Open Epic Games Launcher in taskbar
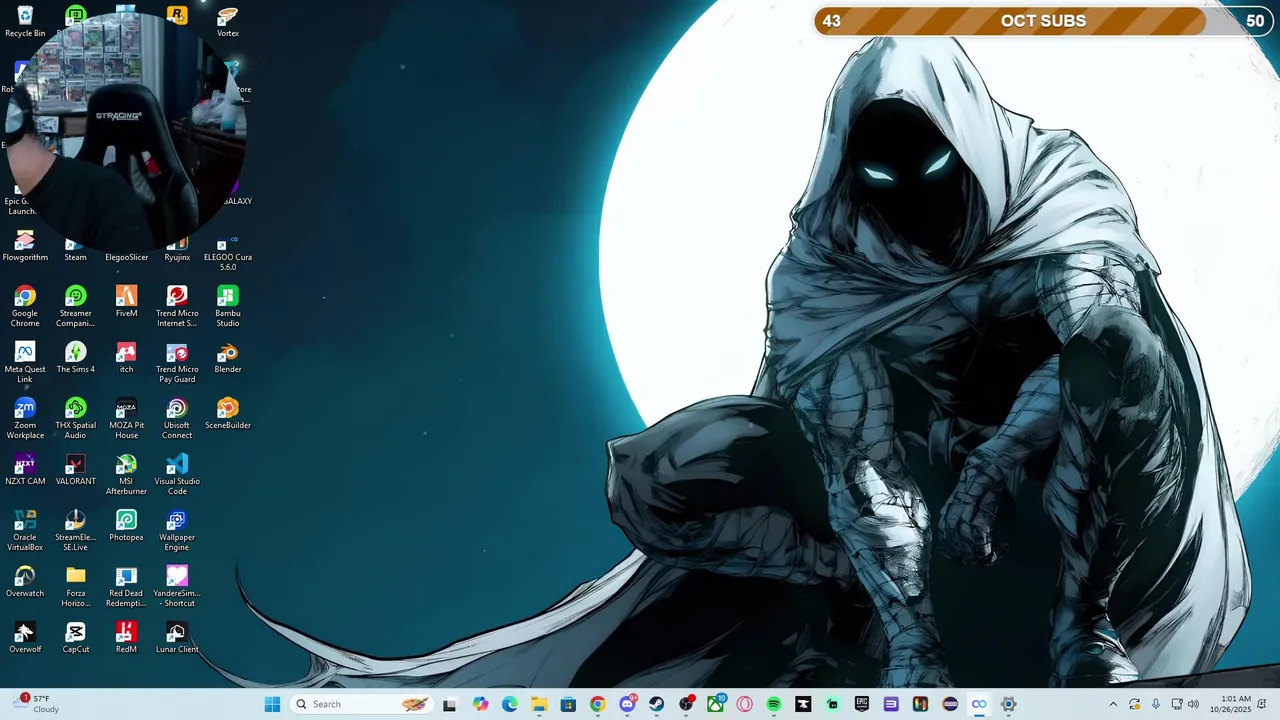The height and width of the screenshot is (720, 1280). coord(862,704)
